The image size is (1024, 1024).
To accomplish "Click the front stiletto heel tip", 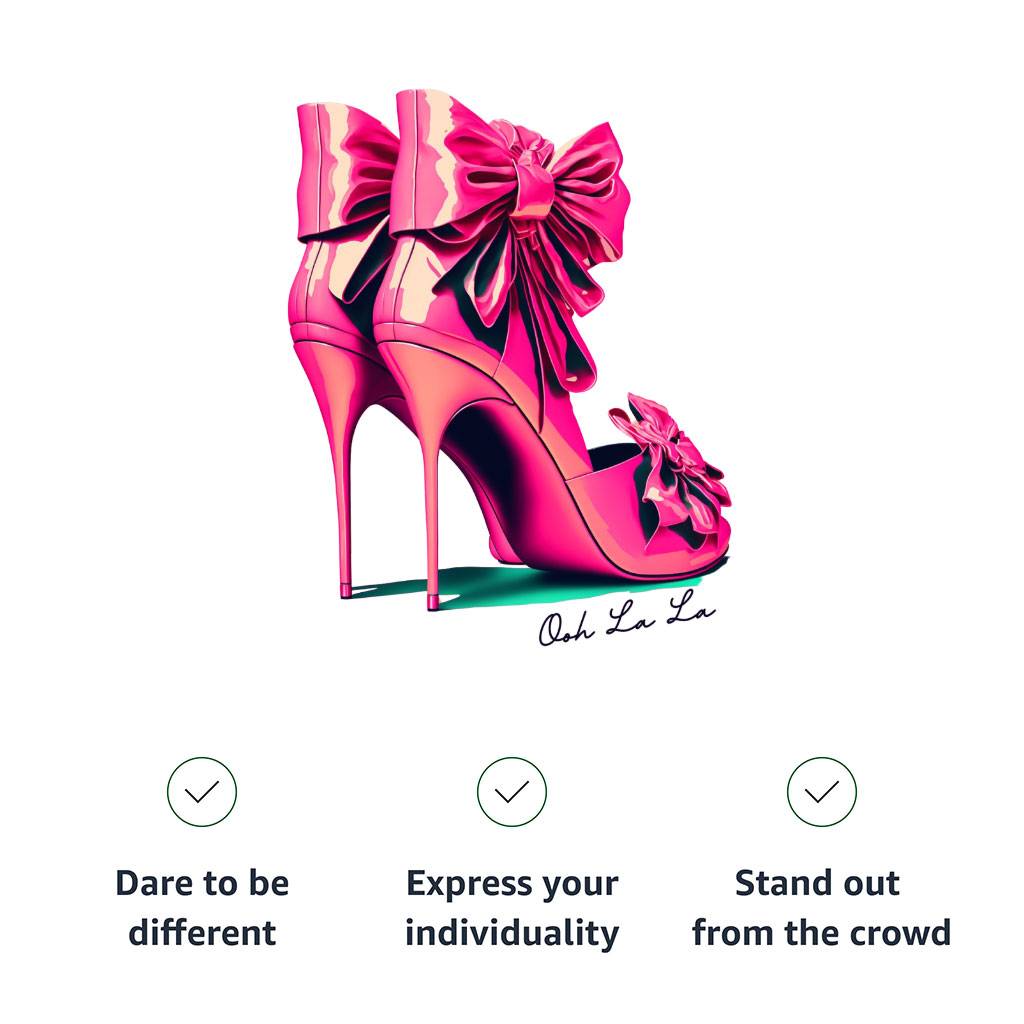I will coord(433,601).
